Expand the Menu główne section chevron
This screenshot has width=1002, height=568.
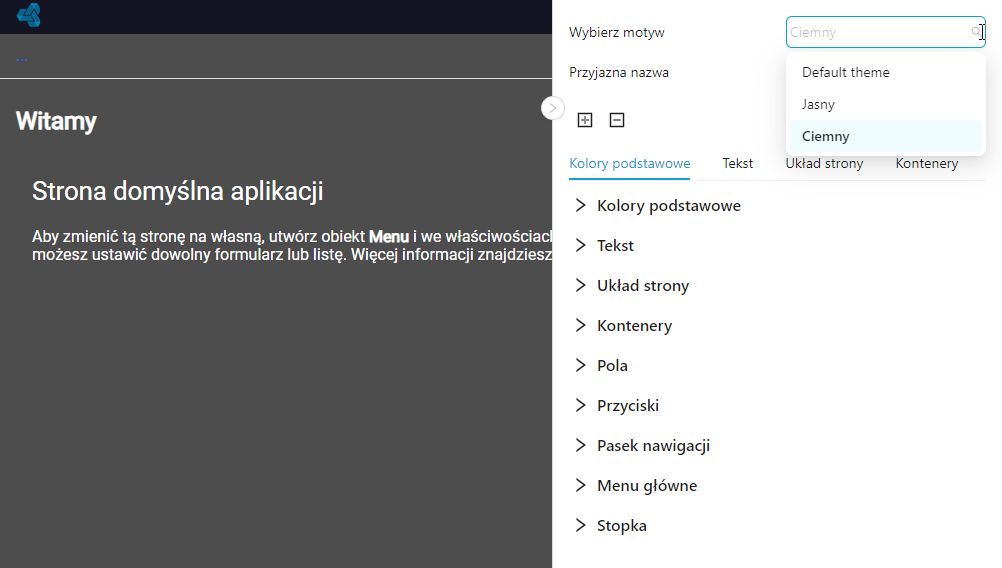pyautogui.click(x=580, y=485)
